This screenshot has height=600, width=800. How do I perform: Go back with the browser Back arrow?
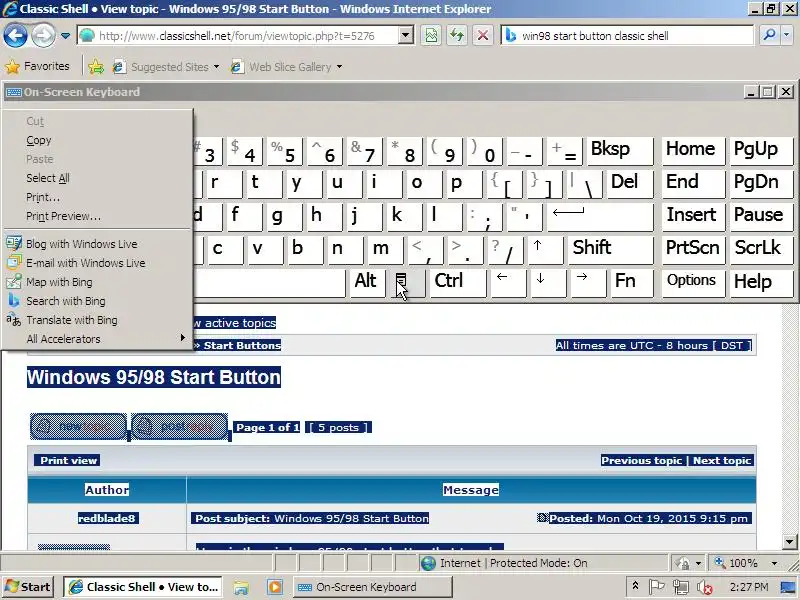pos(15,36)
